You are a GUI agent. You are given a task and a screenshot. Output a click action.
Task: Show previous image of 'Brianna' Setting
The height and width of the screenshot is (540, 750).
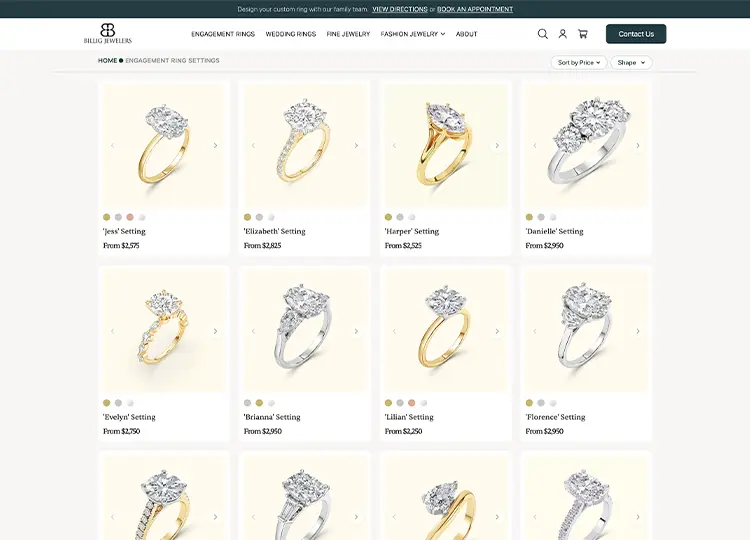point(254,331)
